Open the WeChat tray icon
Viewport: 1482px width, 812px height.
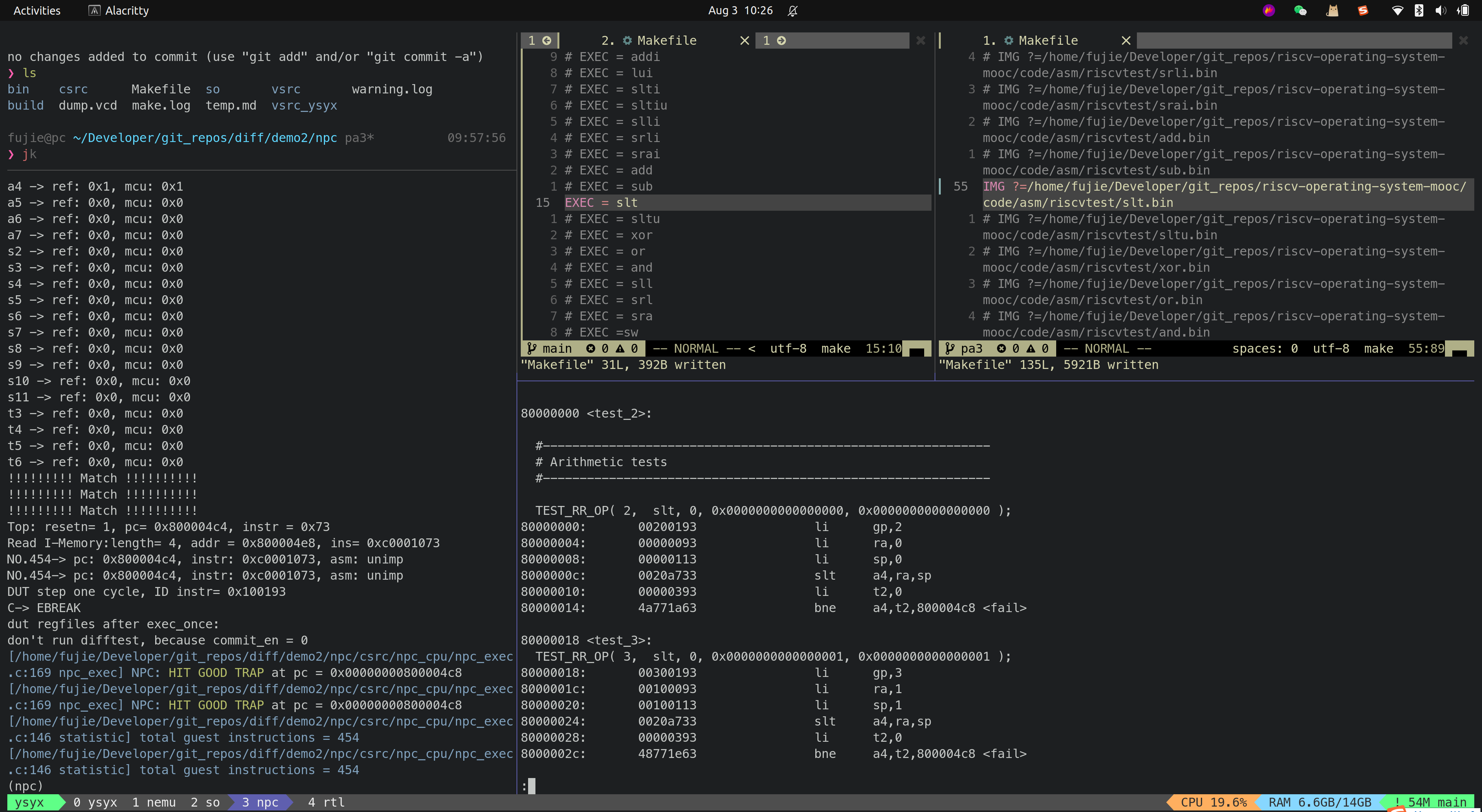tap(1300, 10)
